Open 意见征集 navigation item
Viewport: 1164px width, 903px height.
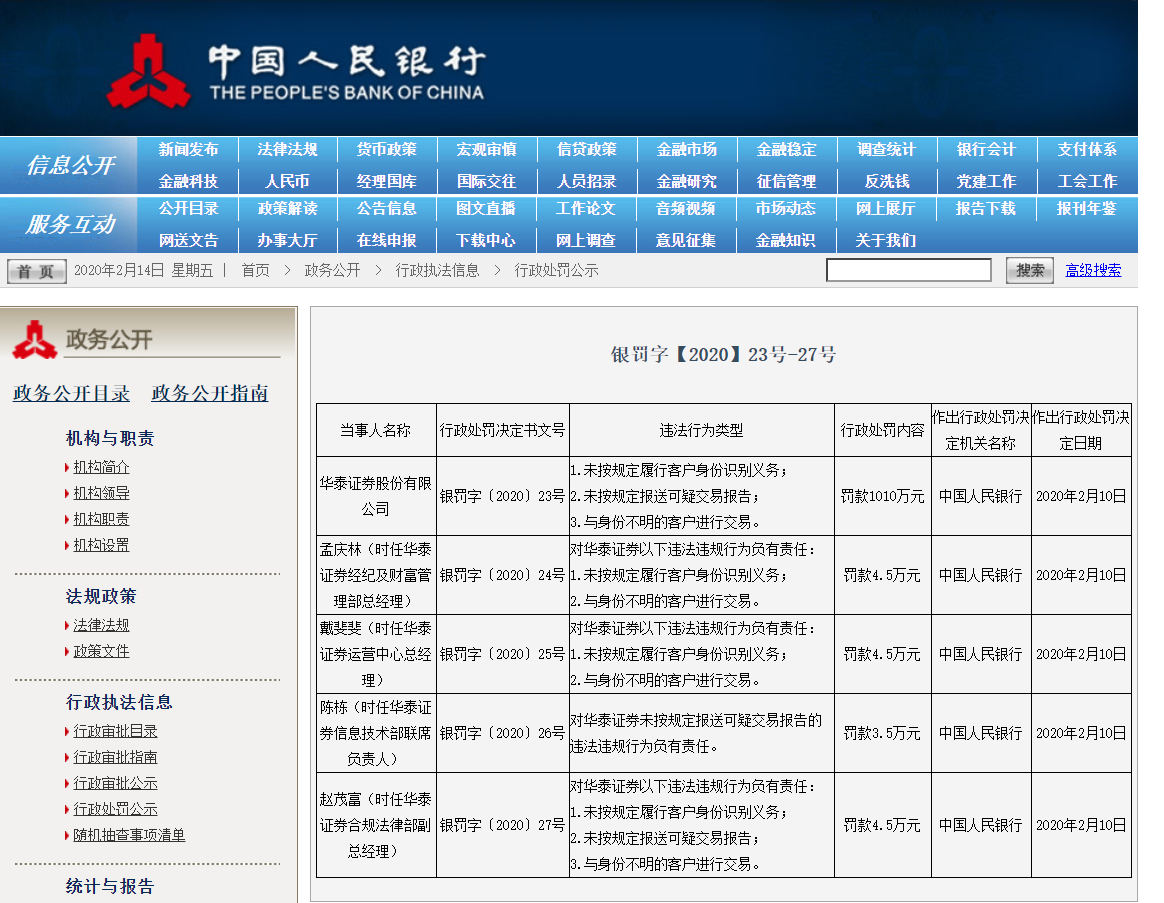(687, 241)
